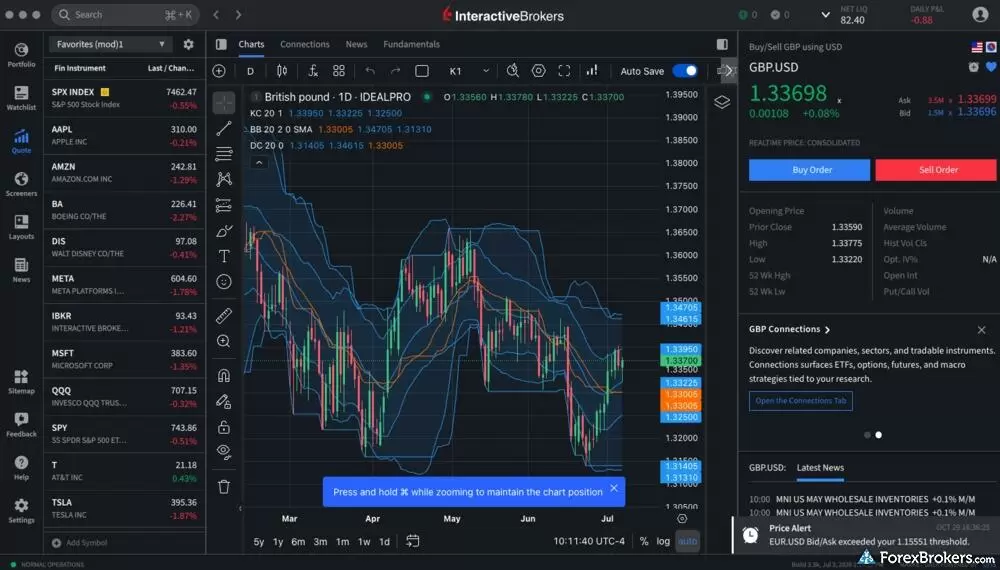Click the add symbol plus icon in chart toolbar
Screen dimensions: 1000x570
click(219, 71)
